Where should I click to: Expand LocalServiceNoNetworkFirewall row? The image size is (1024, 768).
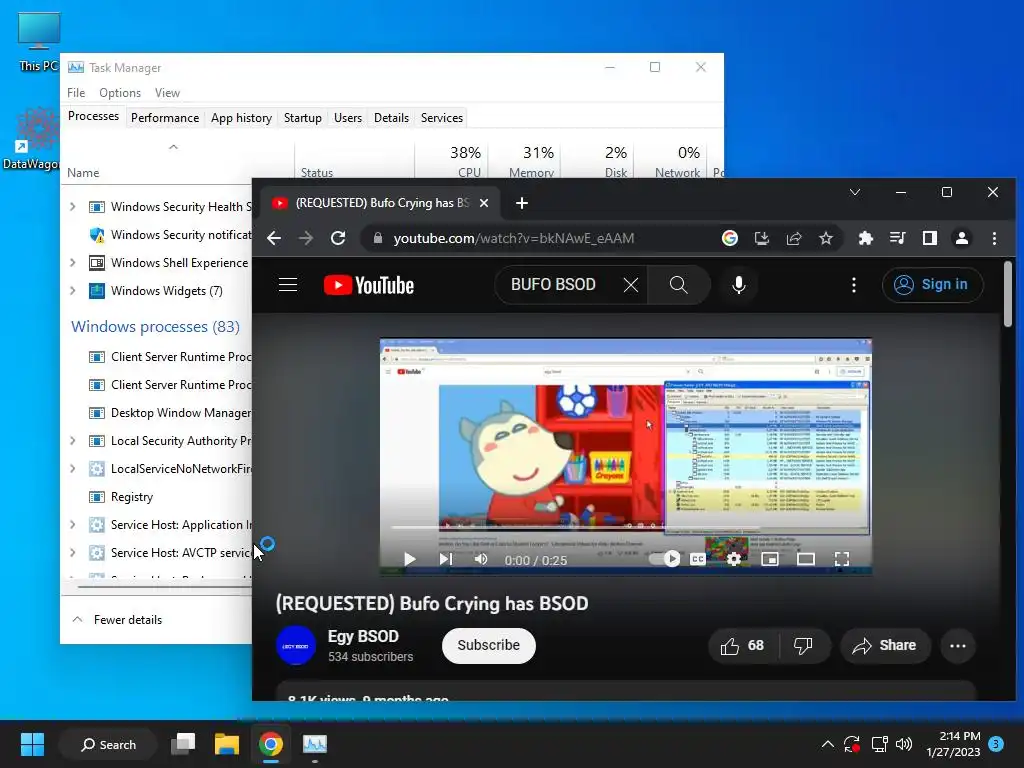(72, 469)
